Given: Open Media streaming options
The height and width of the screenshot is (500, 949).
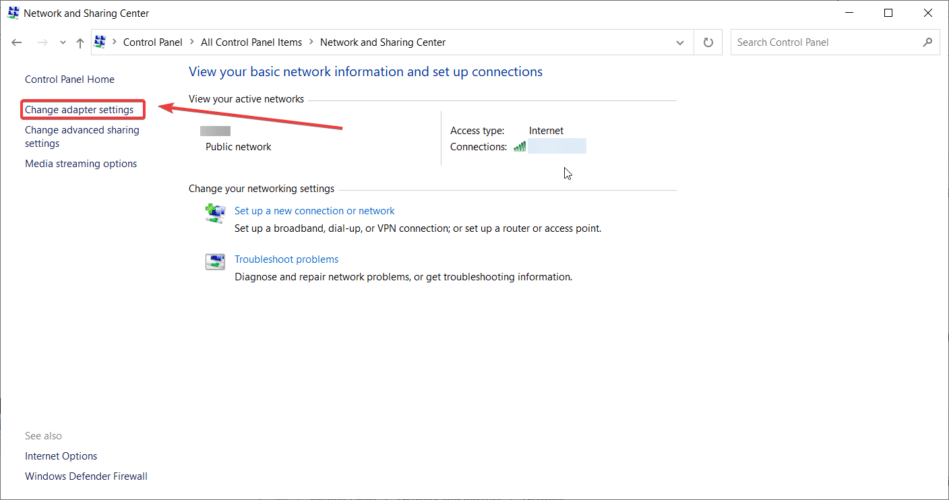Looking at the screenshot, I should [x=80, y=163].
